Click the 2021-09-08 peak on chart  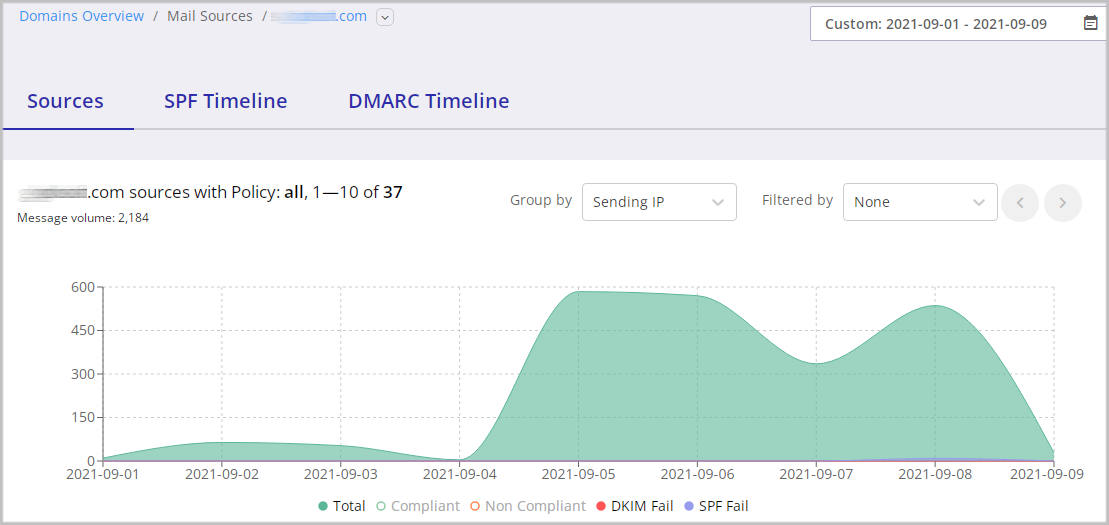(x=935, y=306)
